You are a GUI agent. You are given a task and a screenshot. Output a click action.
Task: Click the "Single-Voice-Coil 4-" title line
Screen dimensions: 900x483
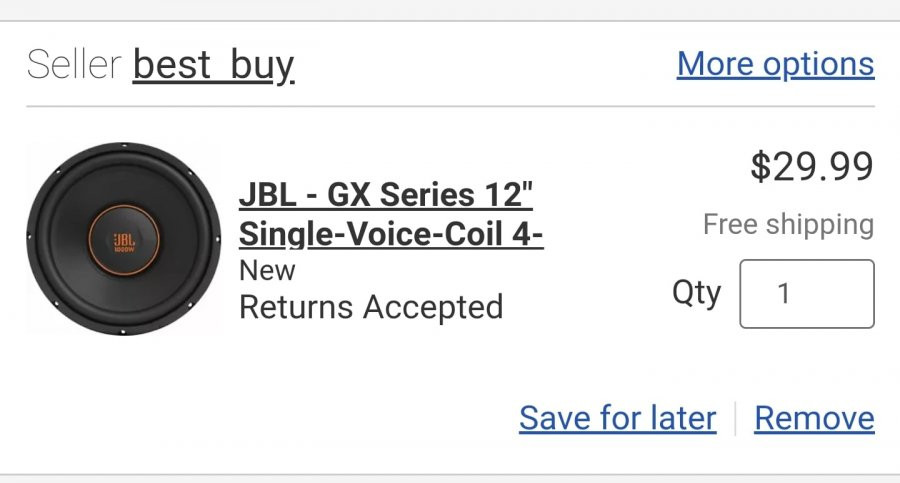pyautogui.click(x=391, y=234)
